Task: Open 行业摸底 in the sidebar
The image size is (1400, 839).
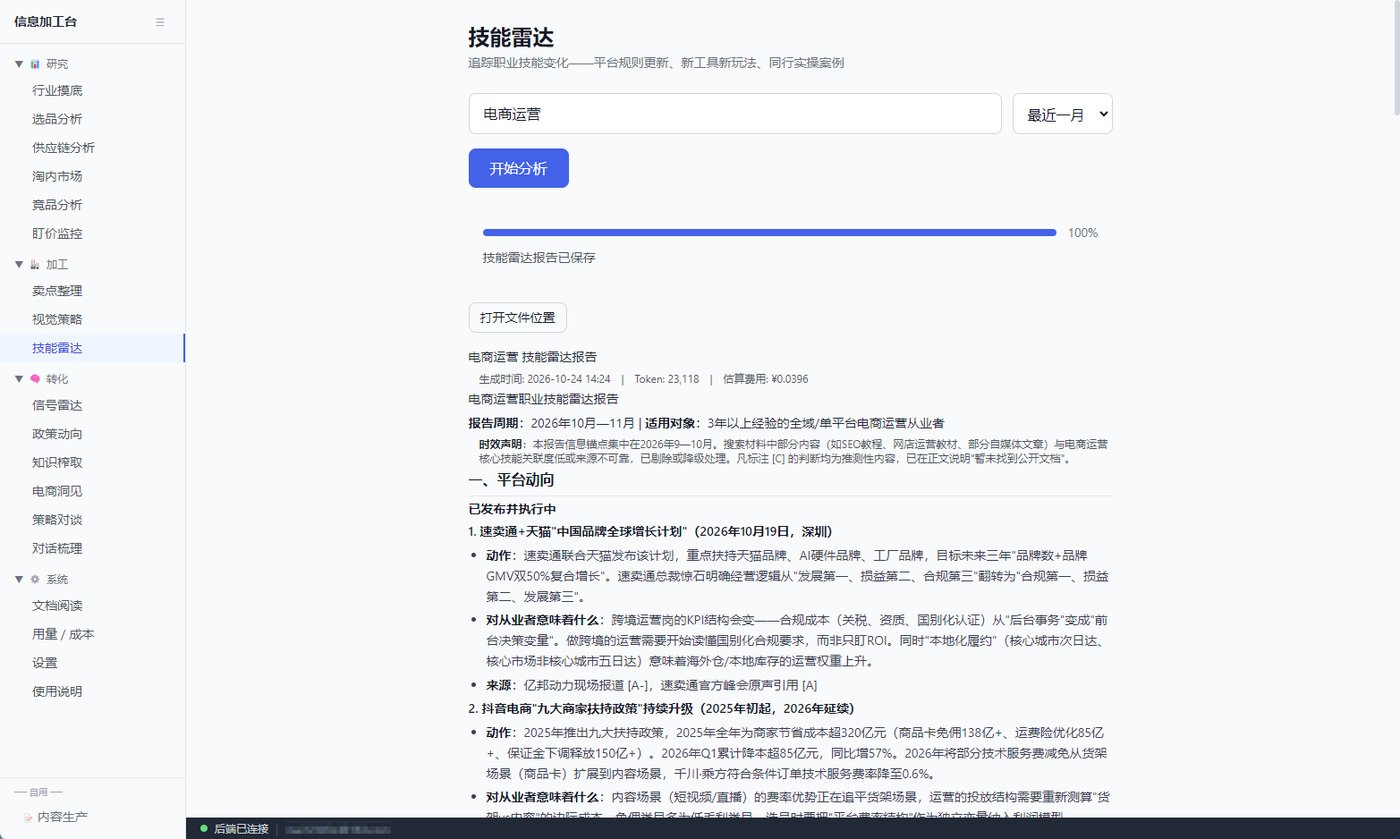Action: (x=92, y=91)
